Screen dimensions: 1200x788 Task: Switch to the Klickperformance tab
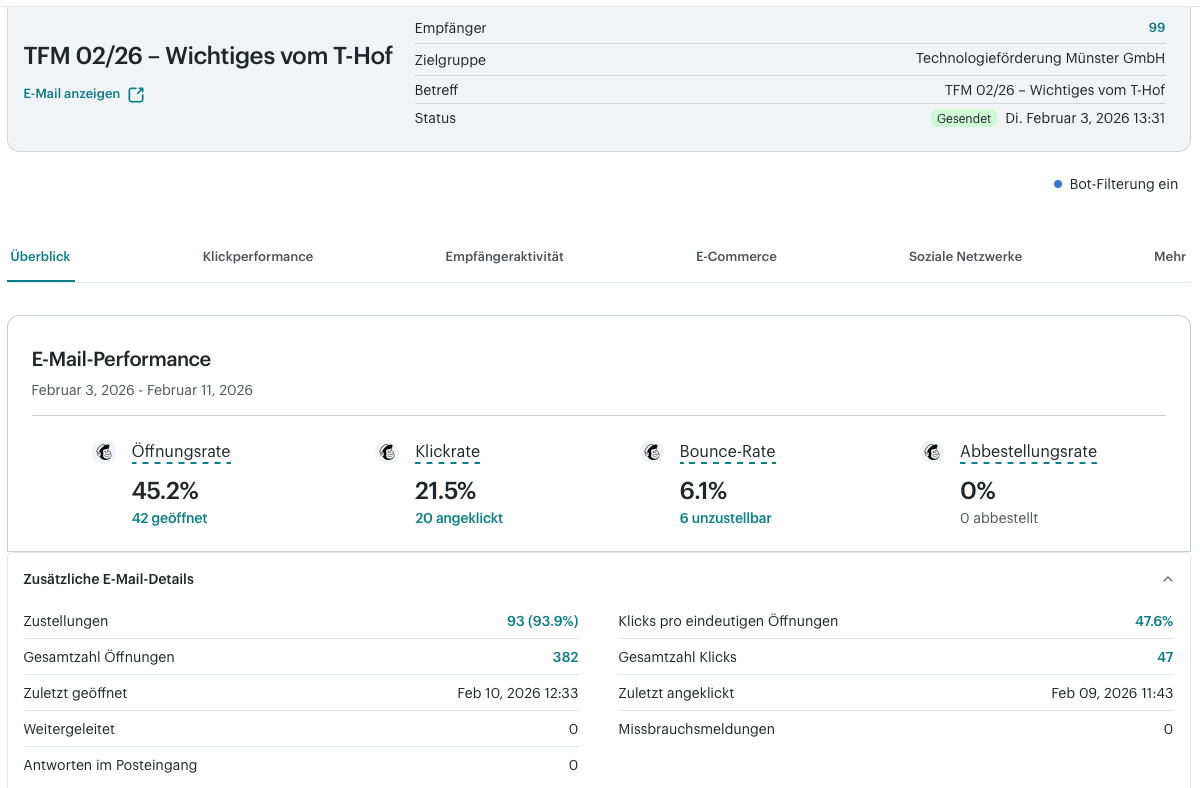point(258,257)
